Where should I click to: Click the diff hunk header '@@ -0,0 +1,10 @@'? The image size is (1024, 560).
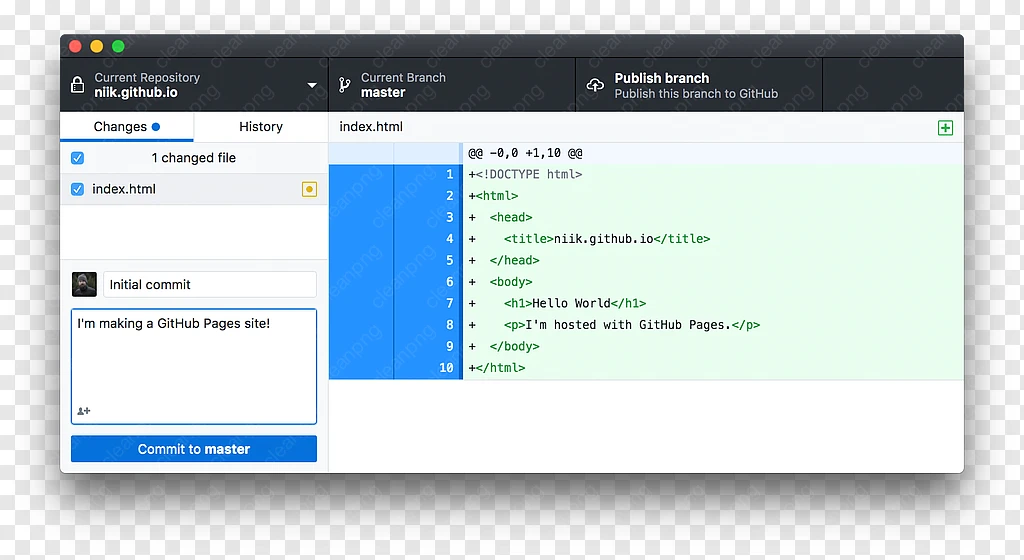tap(525, 153)
